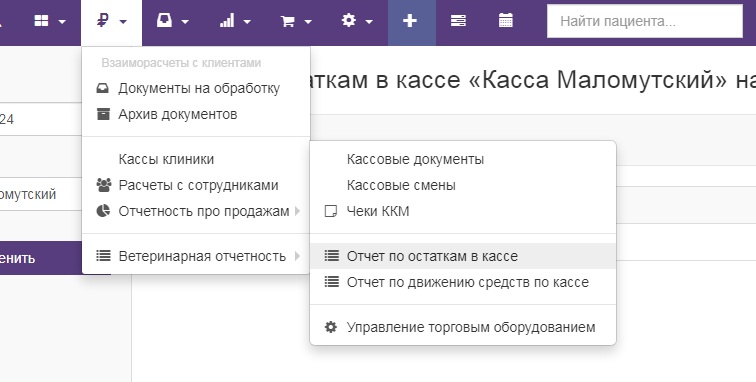Click the gear icon in top bar
756x382 pixels.
[349, 20]
